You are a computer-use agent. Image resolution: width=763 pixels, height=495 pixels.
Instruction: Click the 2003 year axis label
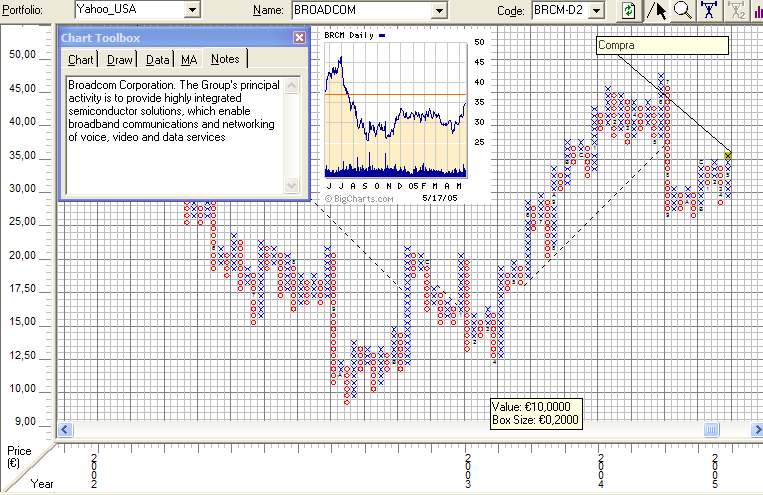point(468,471)
